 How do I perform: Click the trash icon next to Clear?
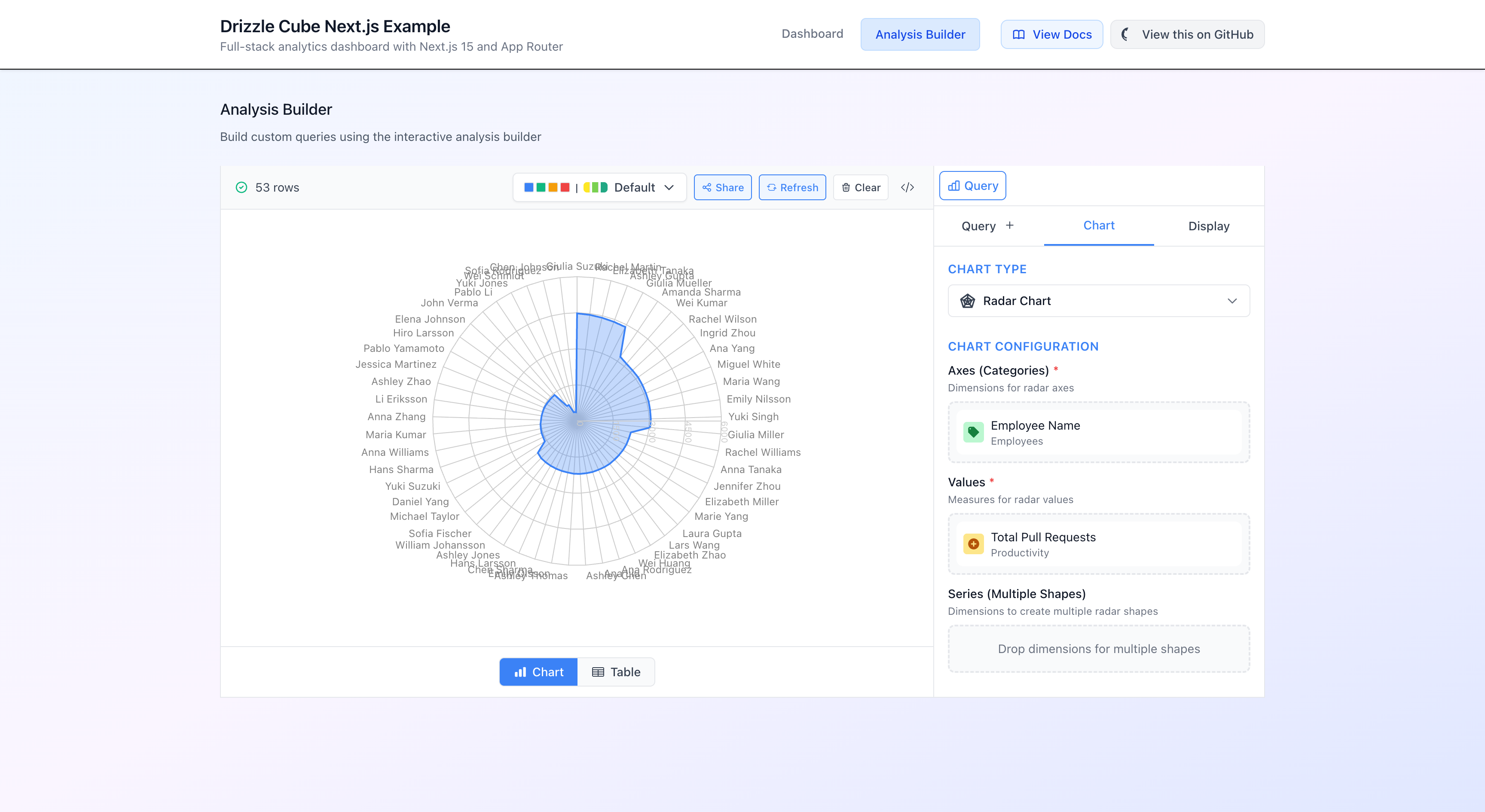tap(846, 187)
